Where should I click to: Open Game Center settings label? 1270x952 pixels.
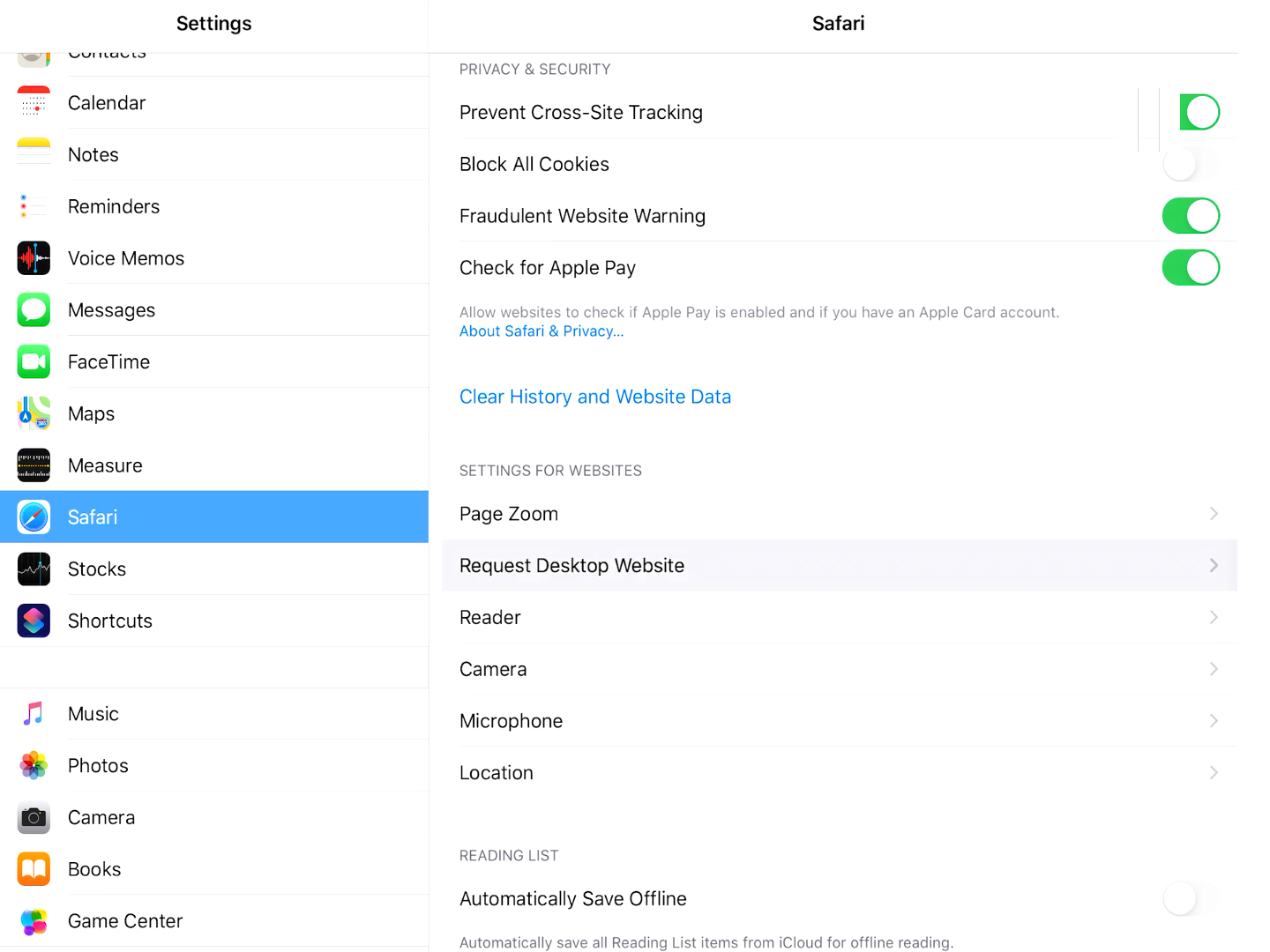pyautogui.click(x=125, y=921)
